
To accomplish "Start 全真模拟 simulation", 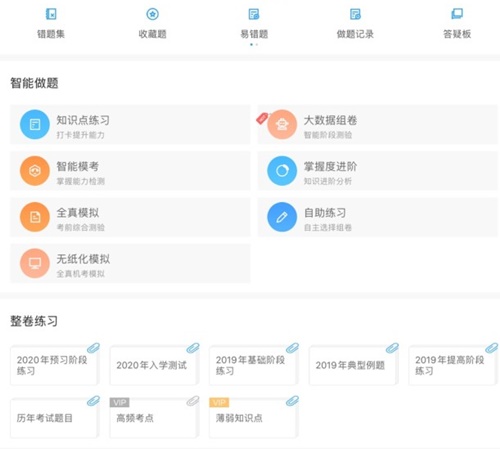I will coord(130,217).
